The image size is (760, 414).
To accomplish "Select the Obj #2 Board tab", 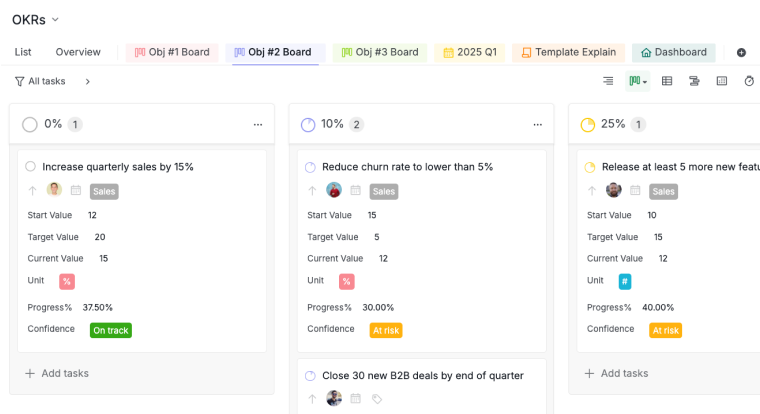I will (x=273, y=52).
